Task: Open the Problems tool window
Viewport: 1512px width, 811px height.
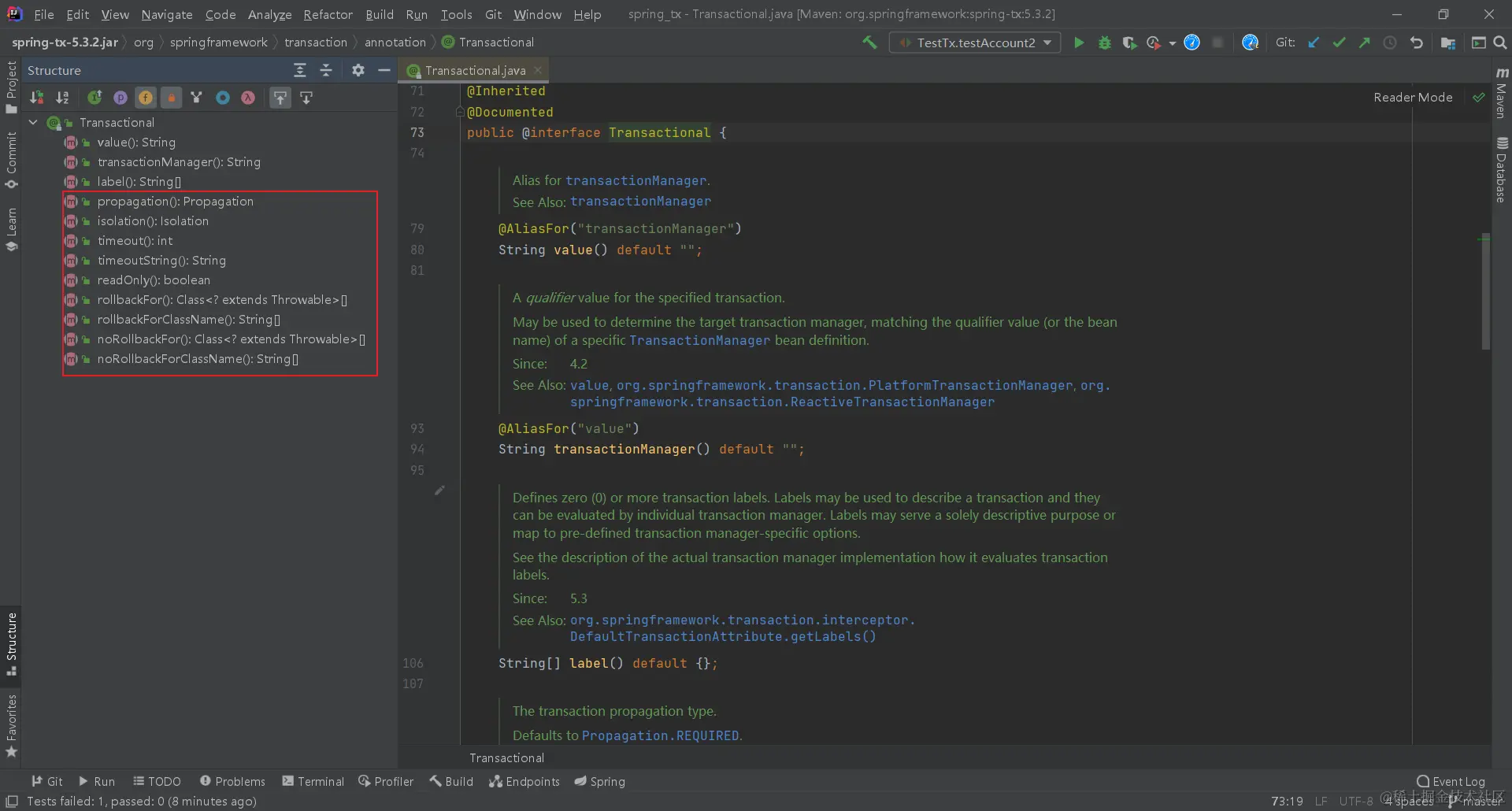Action: [232, 782]
